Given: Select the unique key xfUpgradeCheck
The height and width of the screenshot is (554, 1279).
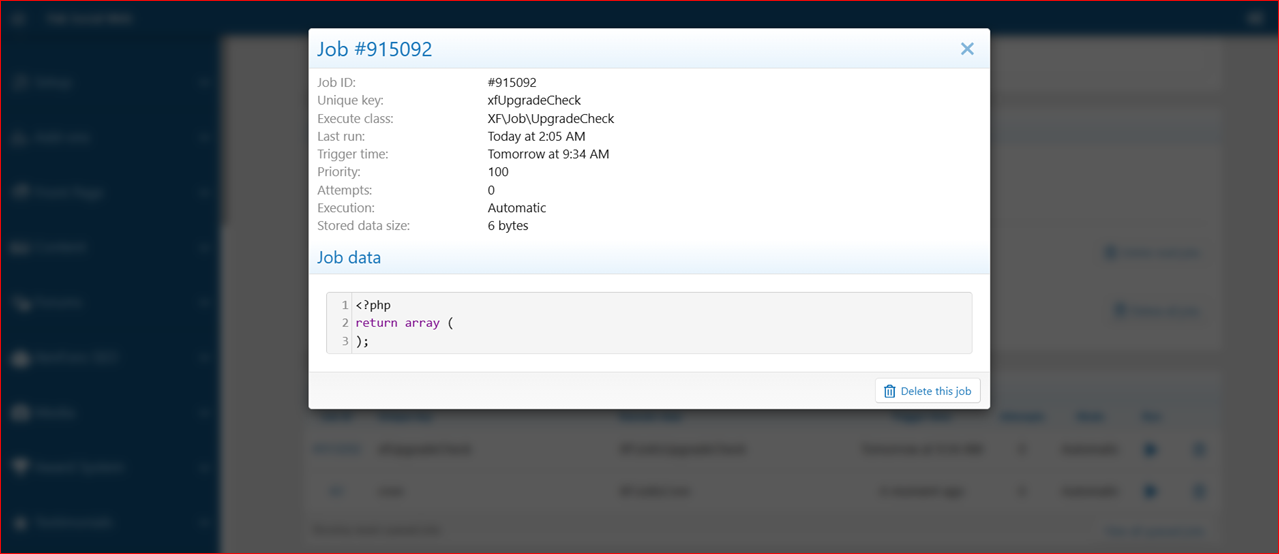Looking at the screenshot, I should 534,101.
